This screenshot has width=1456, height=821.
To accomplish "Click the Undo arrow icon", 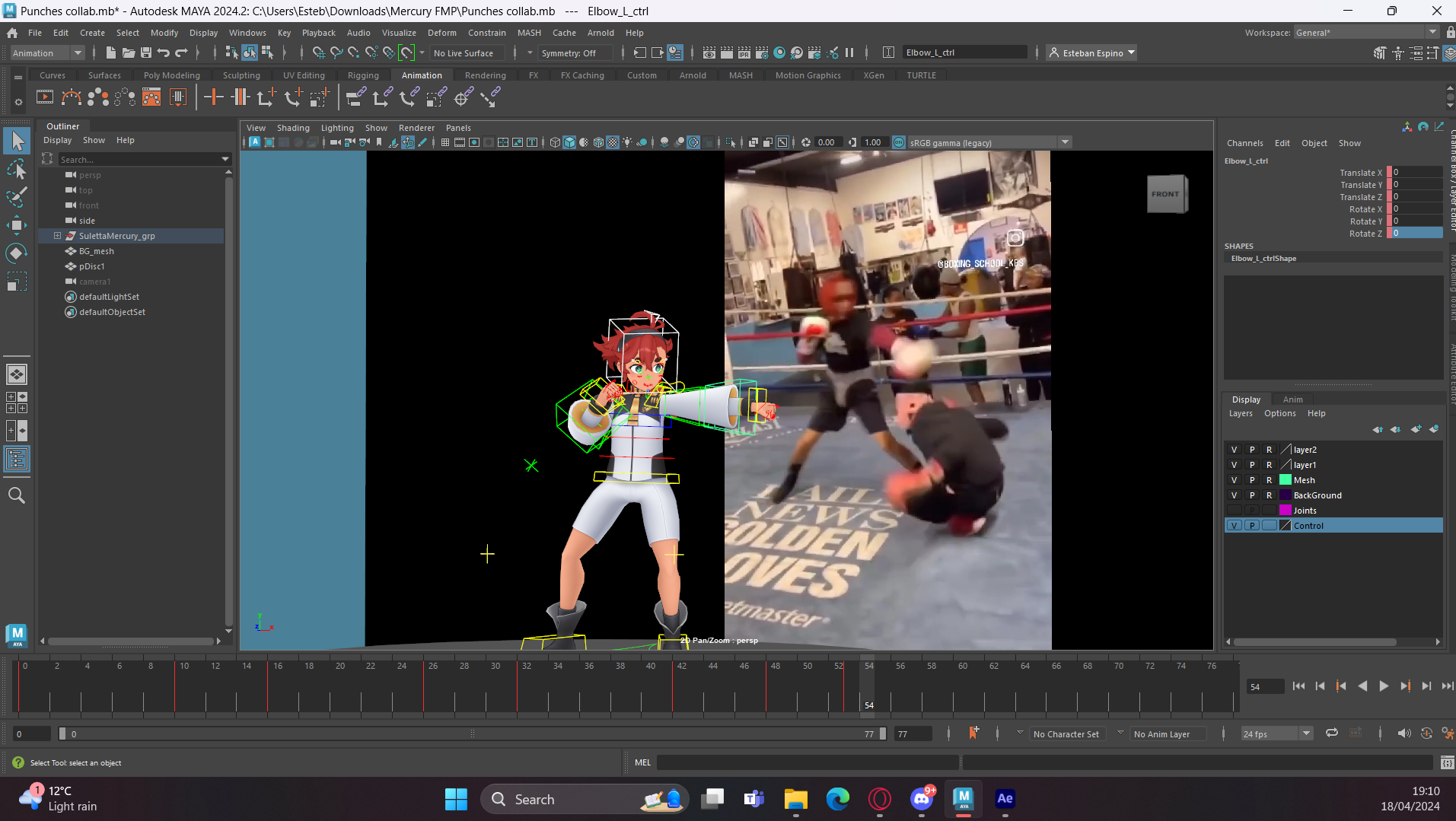I will point(164,53).
